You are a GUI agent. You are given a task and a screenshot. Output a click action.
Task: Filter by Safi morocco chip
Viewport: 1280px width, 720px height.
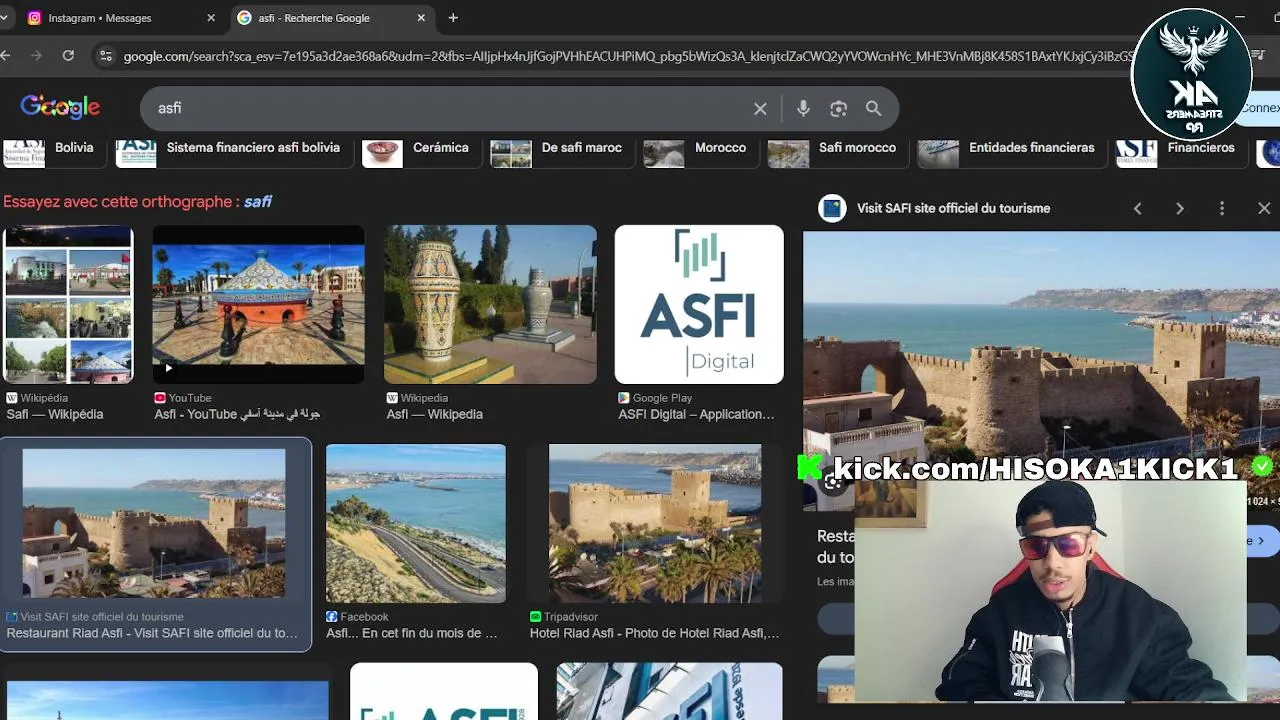836,151
